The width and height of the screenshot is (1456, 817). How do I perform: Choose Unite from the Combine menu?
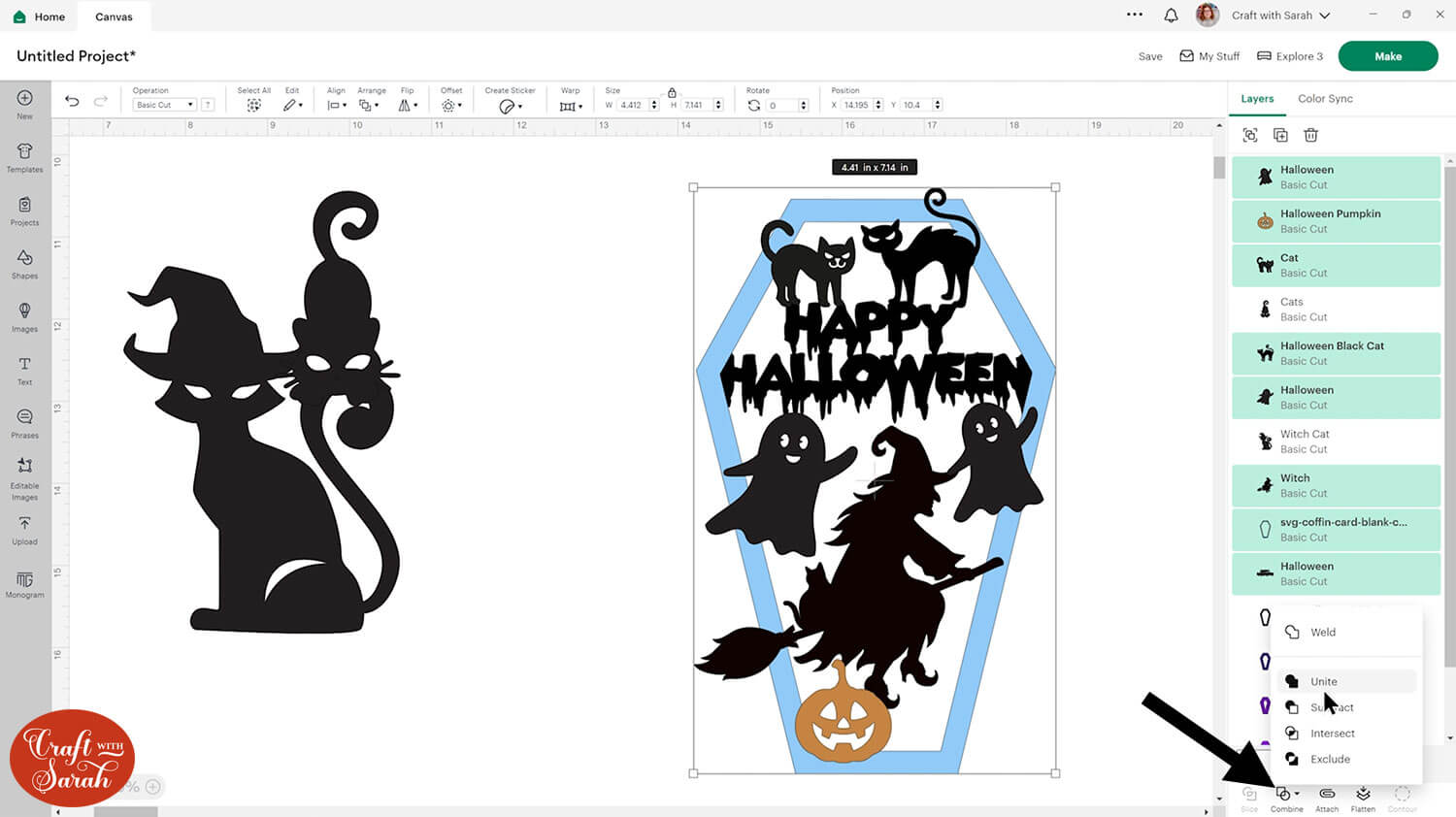coord(1323,681)
